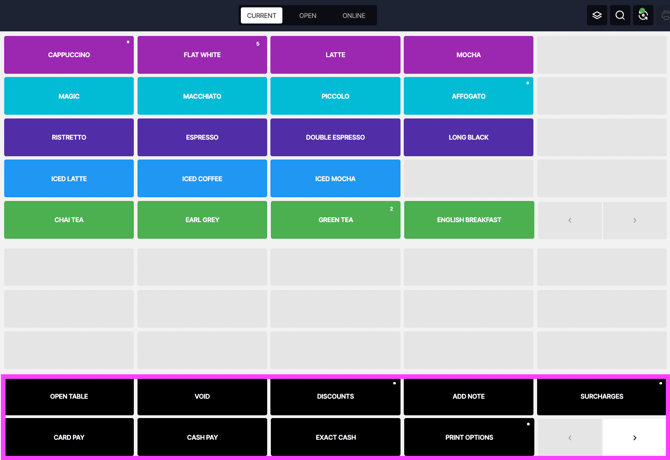Image resolution: width=670 pixels, height=460 pixels.
Task: Open PRINT OPTIONS menu
Action: tap(469, 437)
